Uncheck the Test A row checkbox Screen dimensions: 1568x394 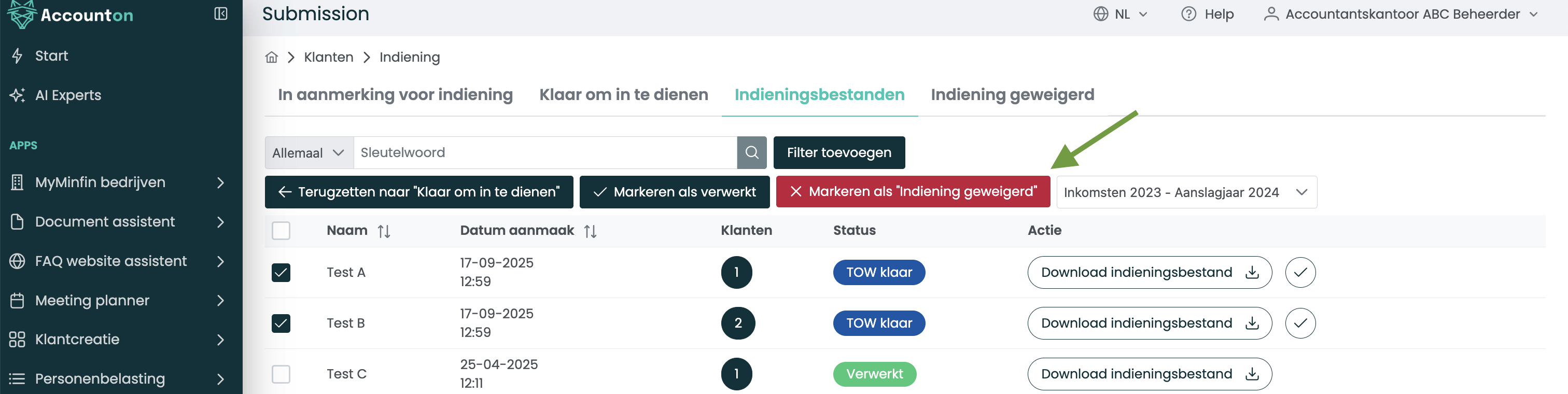coord(281,272)
